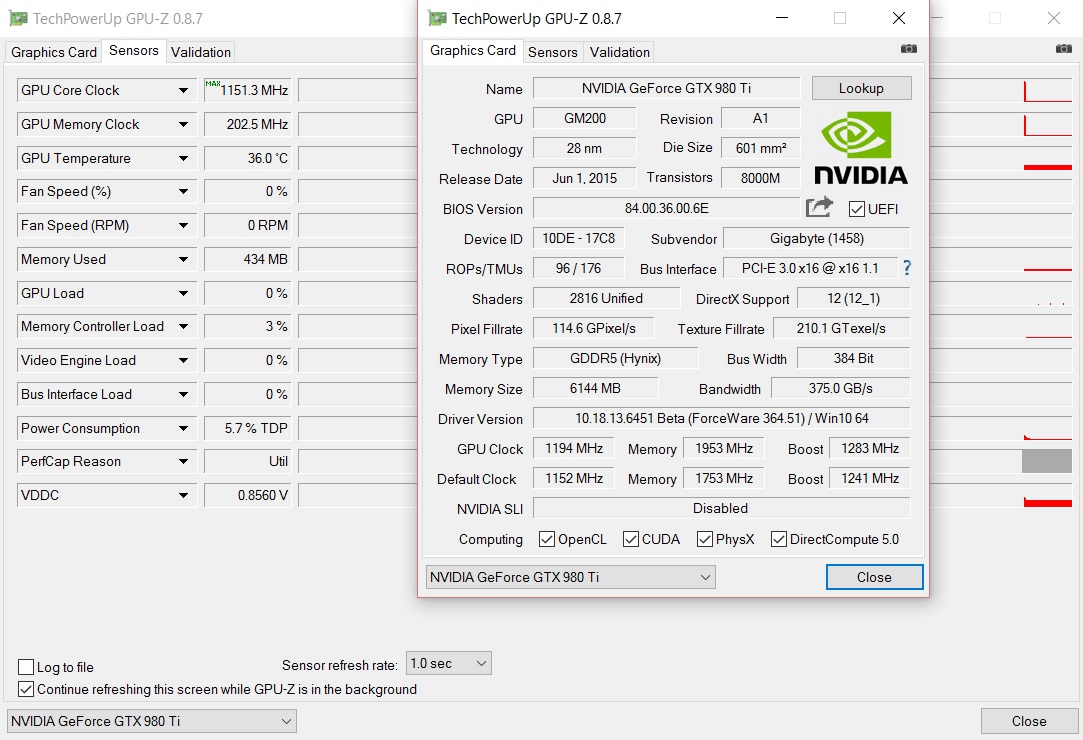Open the Sensor refresh rate dropdown
This screenshot has width=1083, height=740.
pos(448,663)
